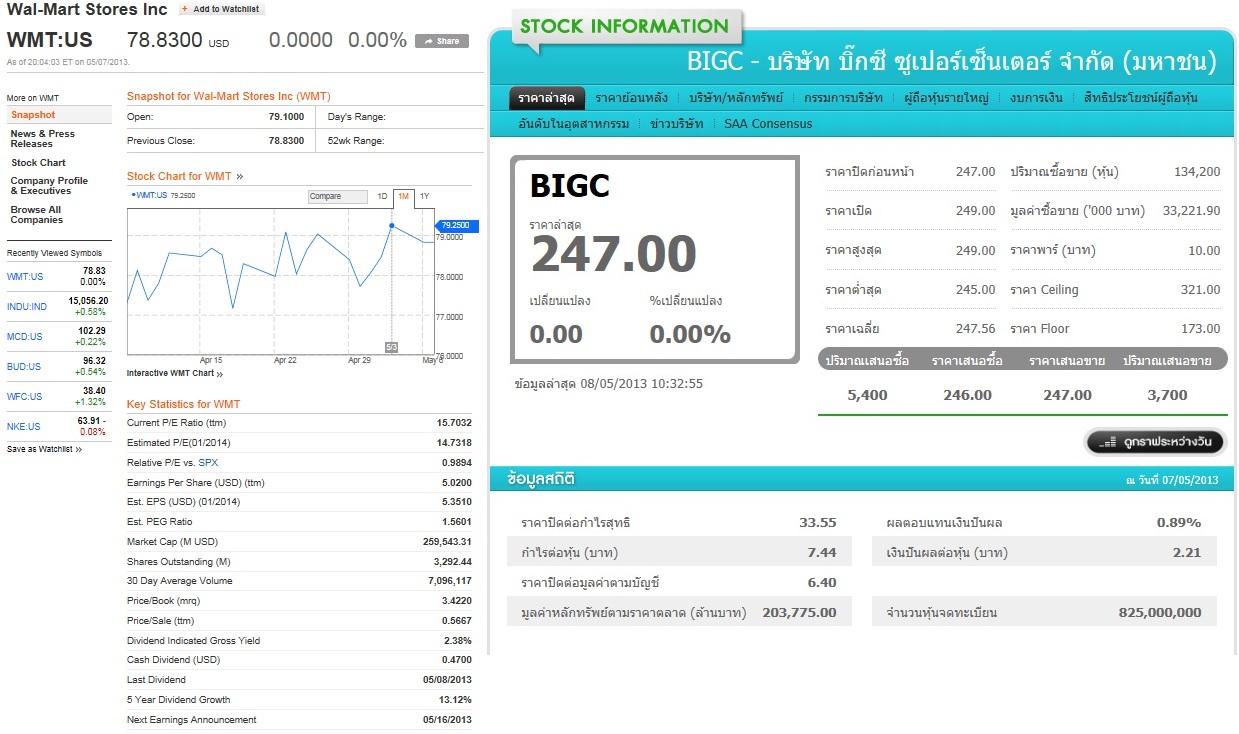The image size is (1239, 734).
Task: Switch WMT chart to 1D range
Action: click(382, 197)
